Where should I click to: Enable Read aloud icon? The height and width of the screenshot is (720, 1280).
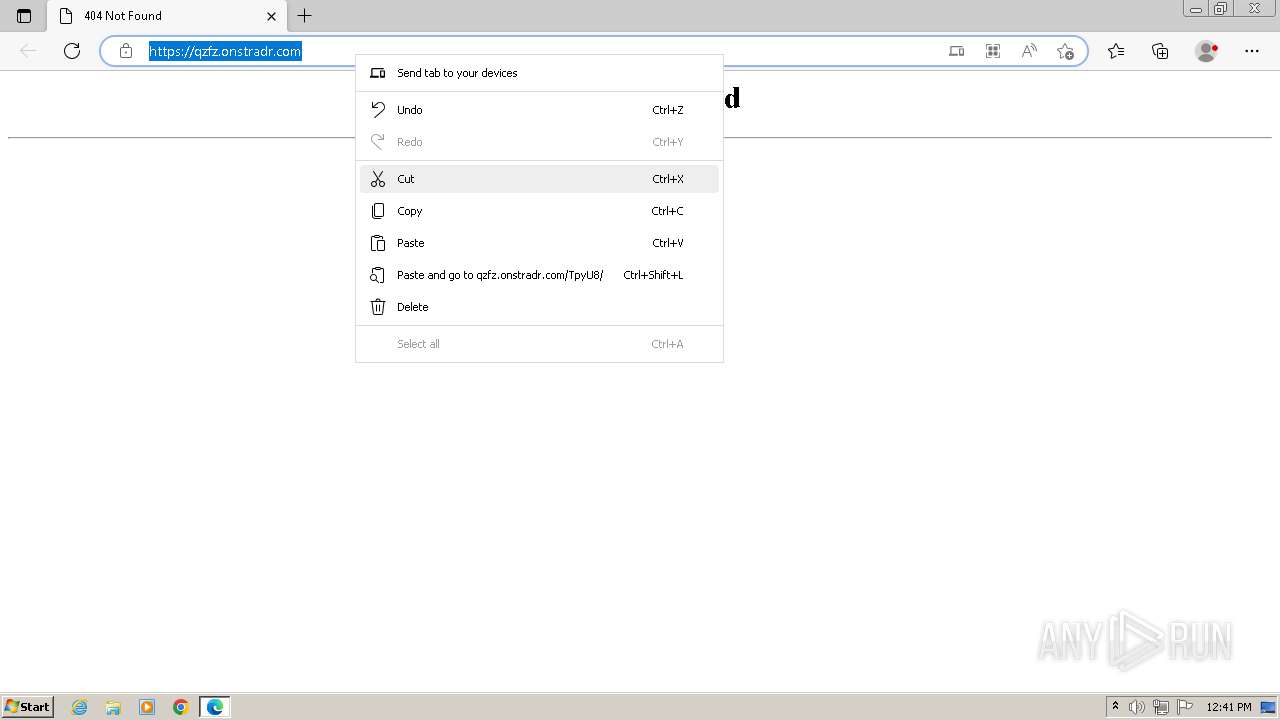pyautogui.click(x=1029, y=51)
